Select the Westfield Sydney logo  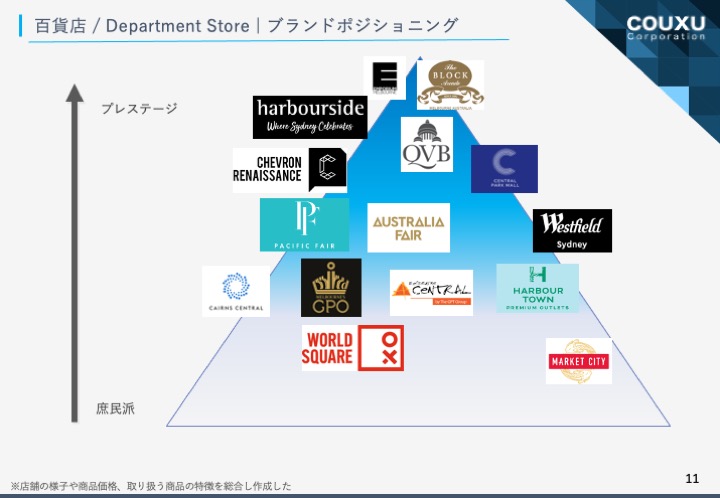(x=572, y=231)
